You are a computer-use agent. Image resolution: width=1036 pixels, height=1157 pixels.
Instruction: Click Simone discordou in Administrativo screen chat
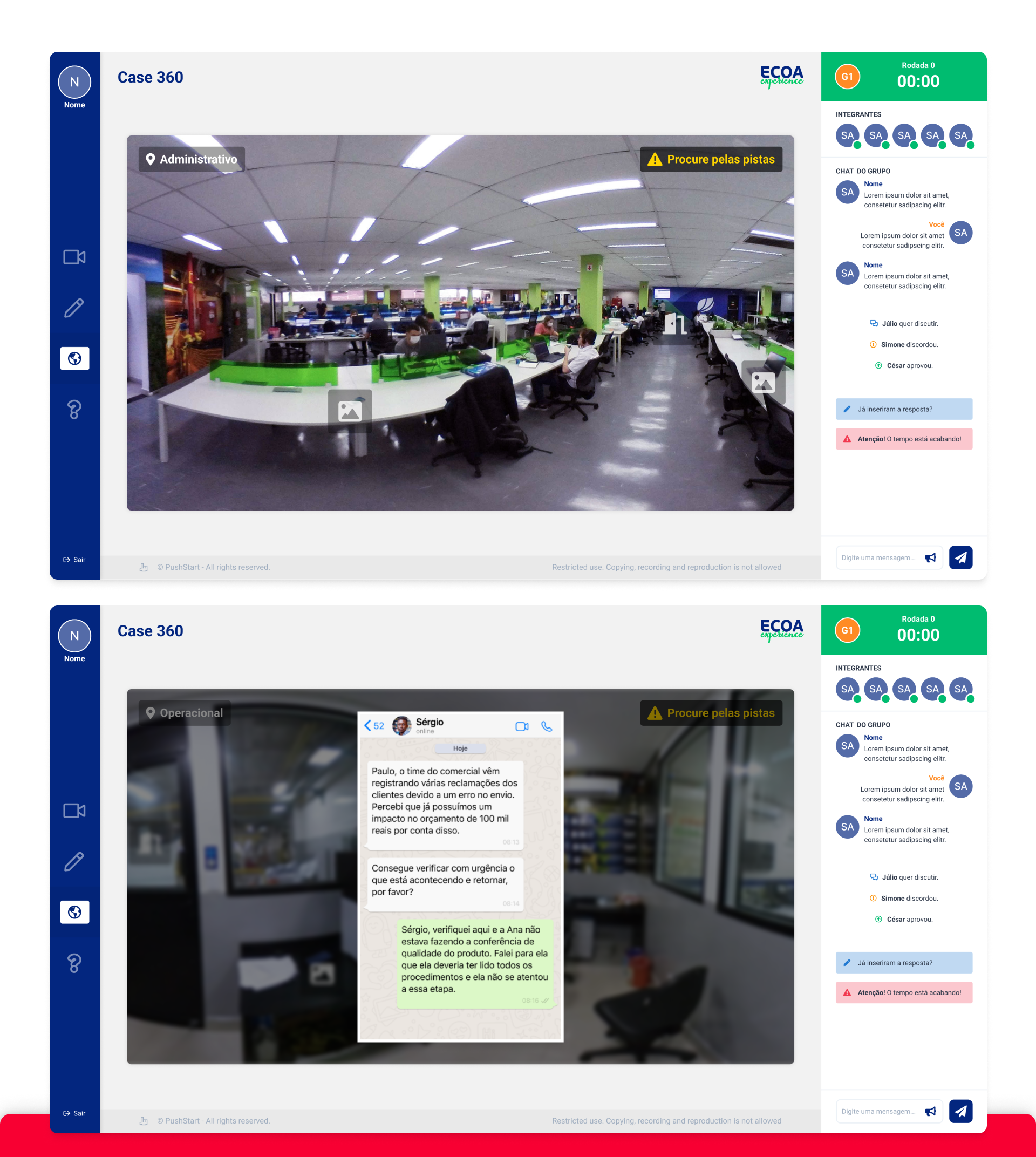(x=904, y=345)
